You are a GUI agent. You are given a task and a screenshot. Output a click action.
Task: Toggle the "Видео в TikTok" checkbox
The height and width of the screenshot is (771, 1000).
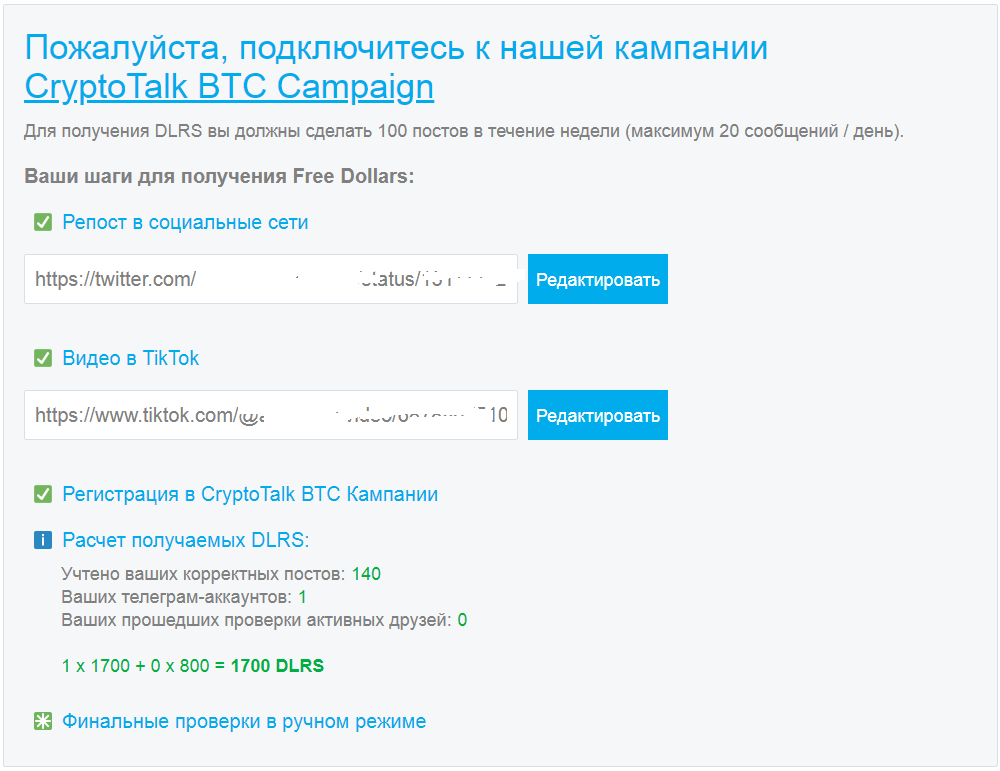click(42, 358)
